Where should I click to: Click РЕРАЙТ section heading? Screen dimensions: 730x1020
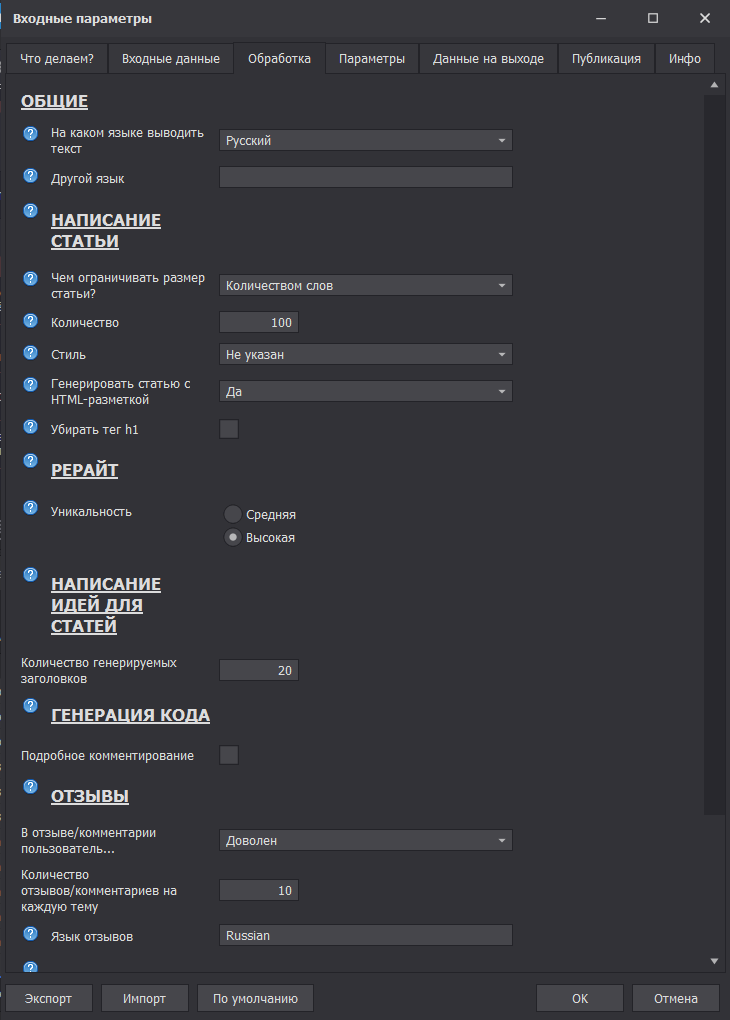(85, 470)
